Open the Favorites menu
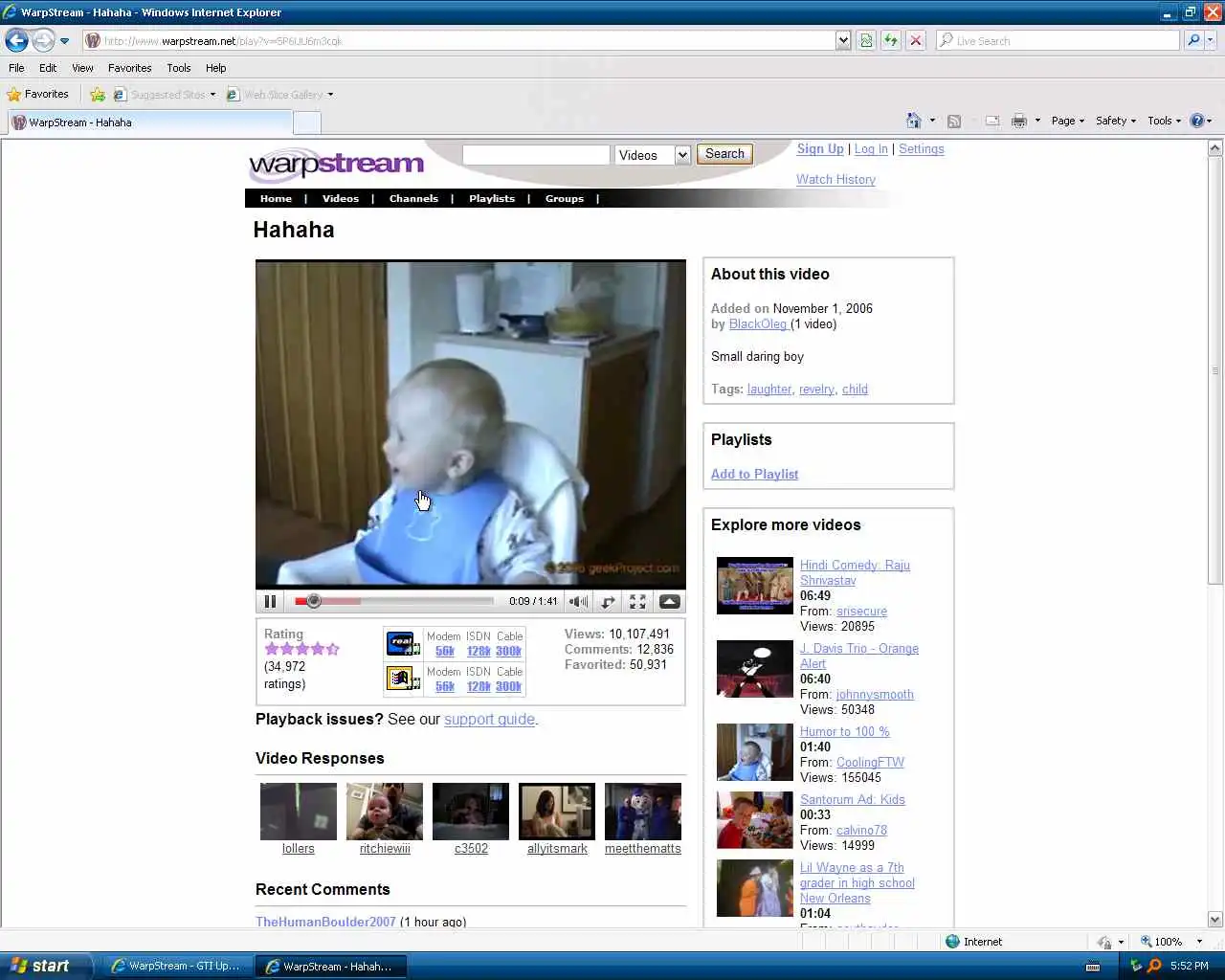 click(x=129, y=68)
